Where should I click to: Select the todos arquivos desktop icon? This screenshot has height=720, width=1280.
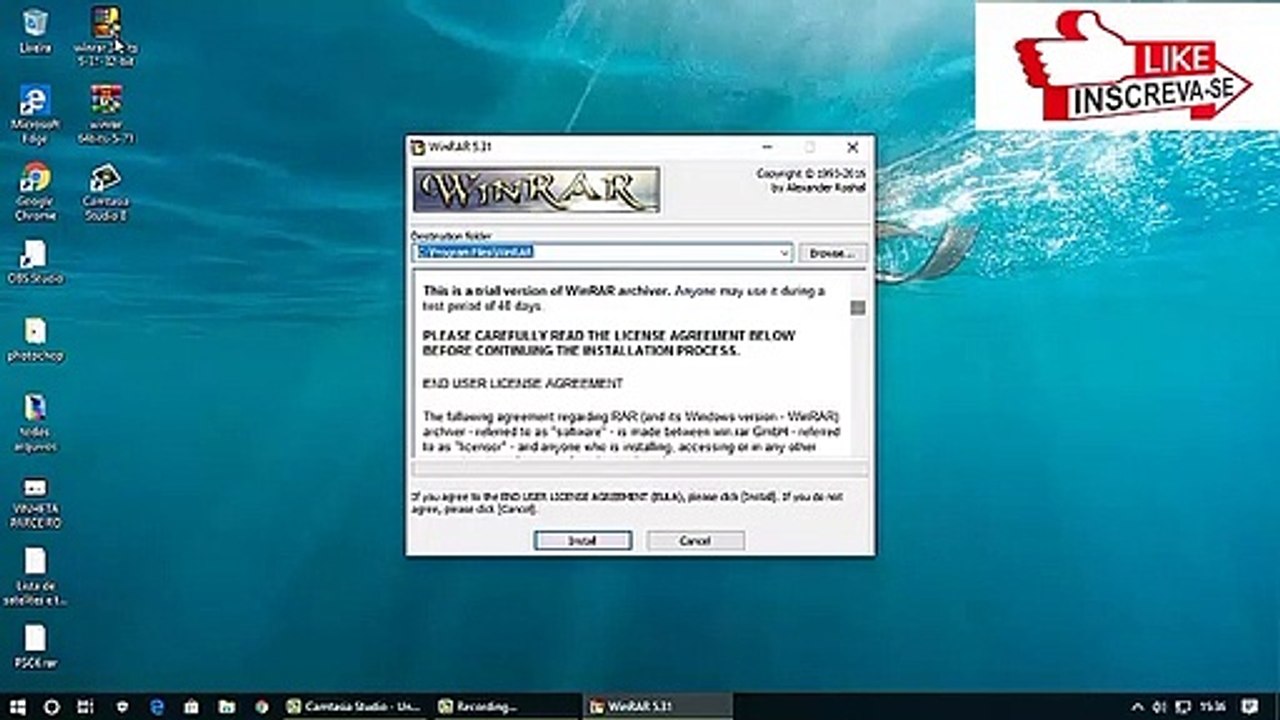pos(35,422)
